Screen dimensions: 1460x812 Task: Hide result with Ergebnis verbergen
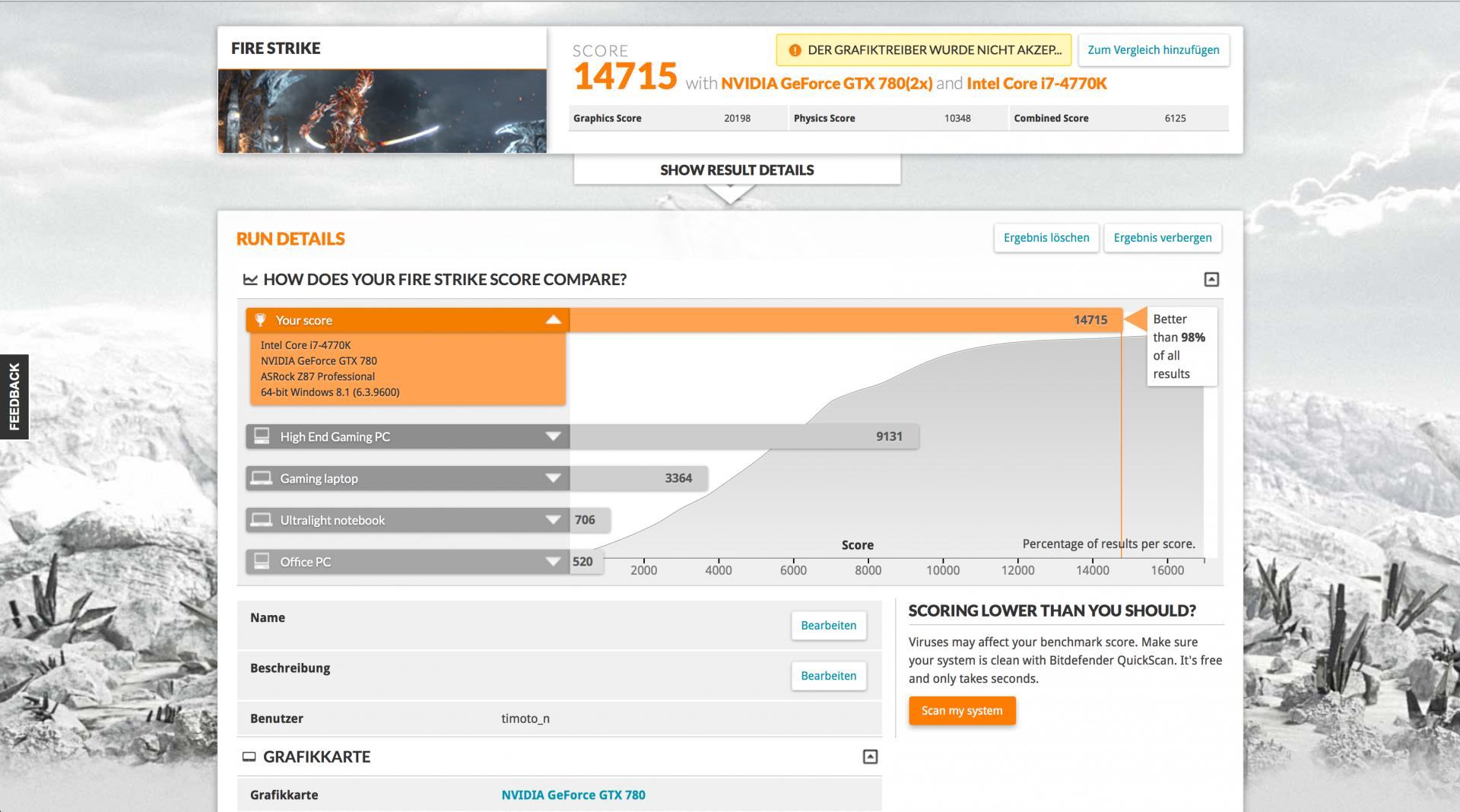1163,238
